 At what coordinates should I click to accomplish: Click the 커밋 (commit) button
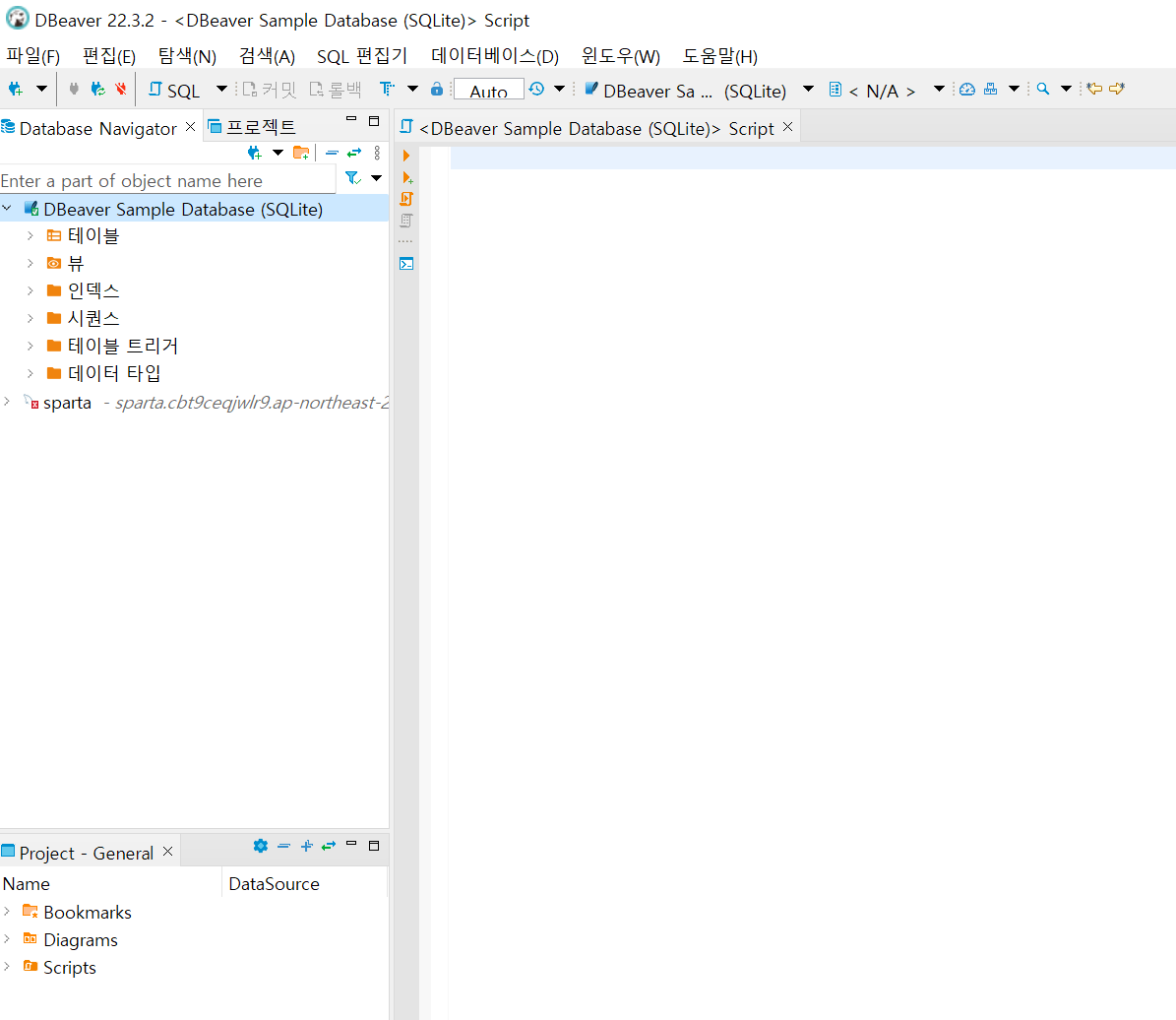[x=270, y=90]
